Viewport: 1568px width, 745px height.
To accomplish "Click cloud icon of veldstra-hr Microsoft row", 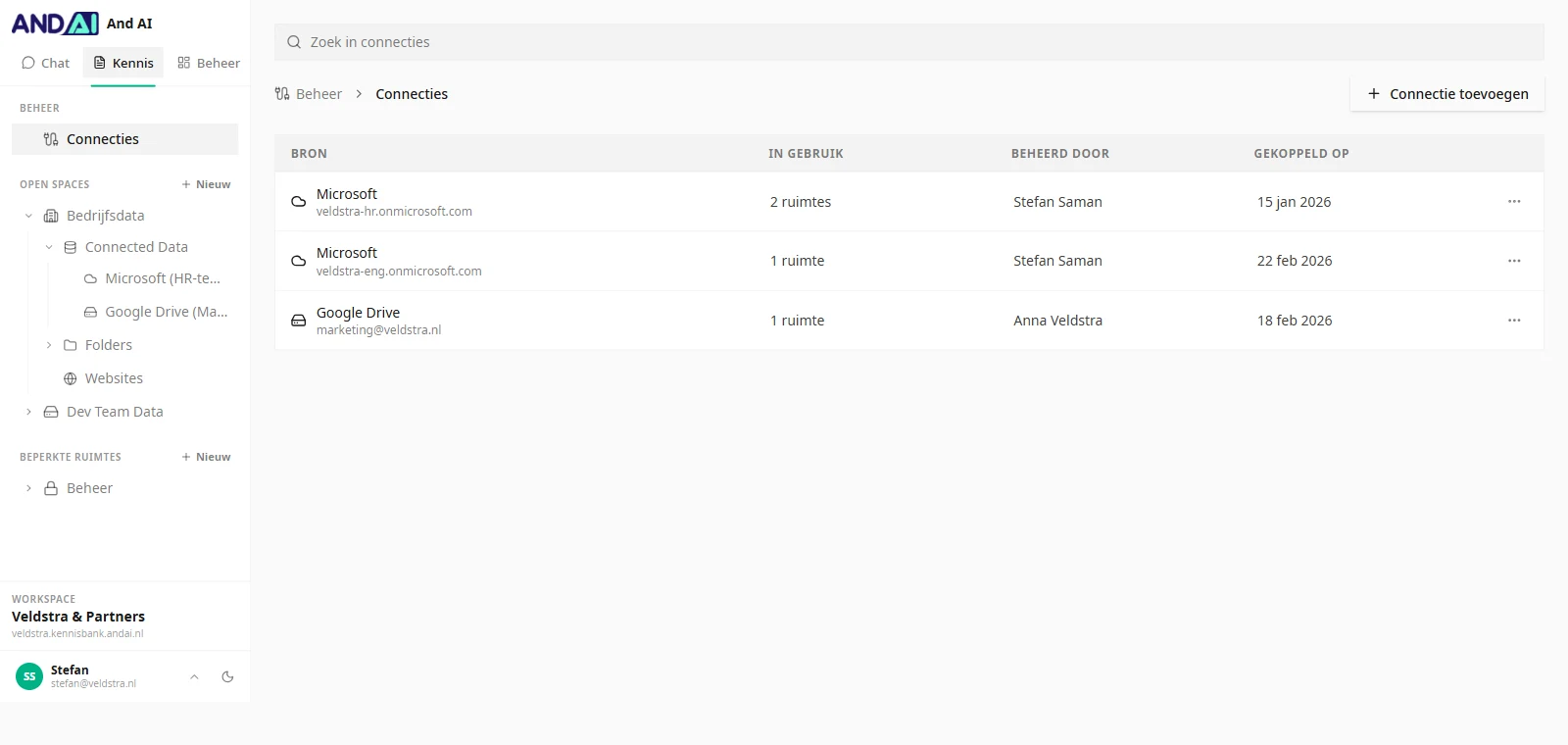I will (x=299, y=202).
